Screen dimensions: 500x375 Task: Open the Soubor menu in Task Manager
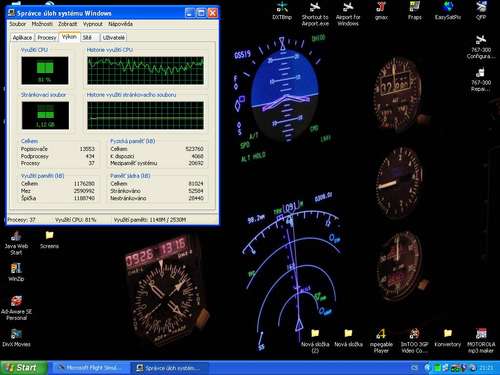(x=17, y=24)
